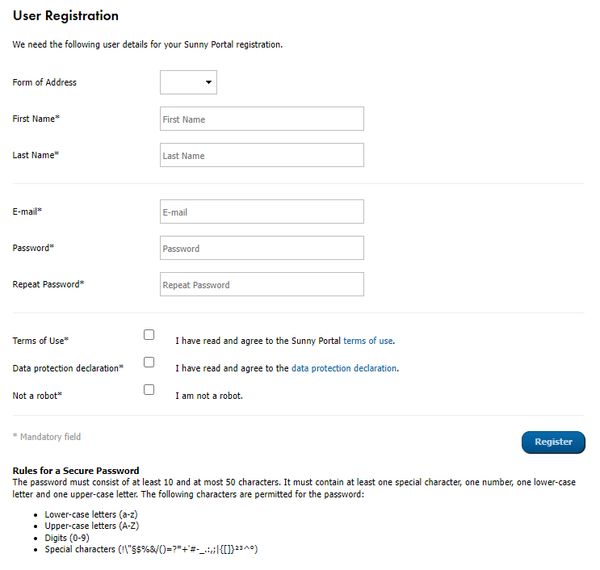Click the Repeat Password label
600x570 pixels.
pos(48,284)
